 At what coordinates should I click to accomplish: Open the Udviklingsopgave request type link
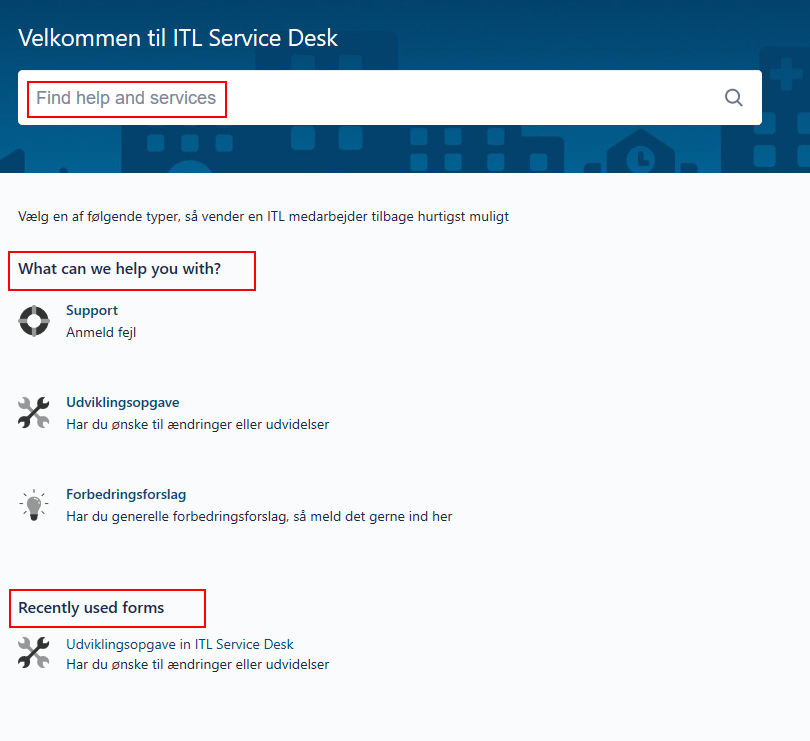tap(123, 402)
